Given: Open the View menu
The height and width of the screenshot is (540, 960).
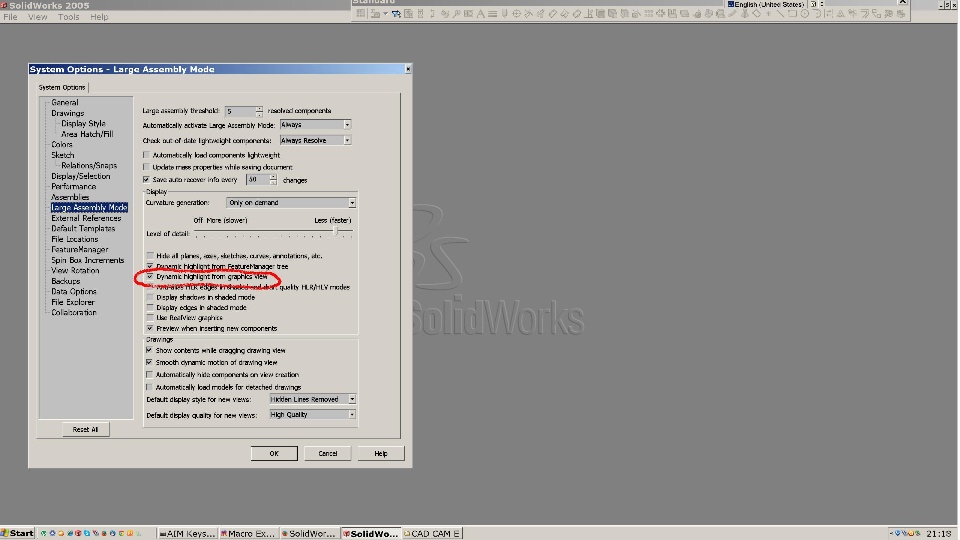Looking at the screenshot, I should coord(37,17).
